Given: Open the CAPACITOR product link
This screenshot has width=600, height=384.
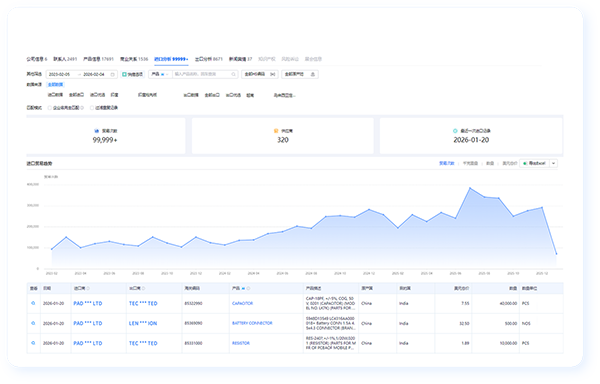Looking at the screenshot, I should point(242,303).
